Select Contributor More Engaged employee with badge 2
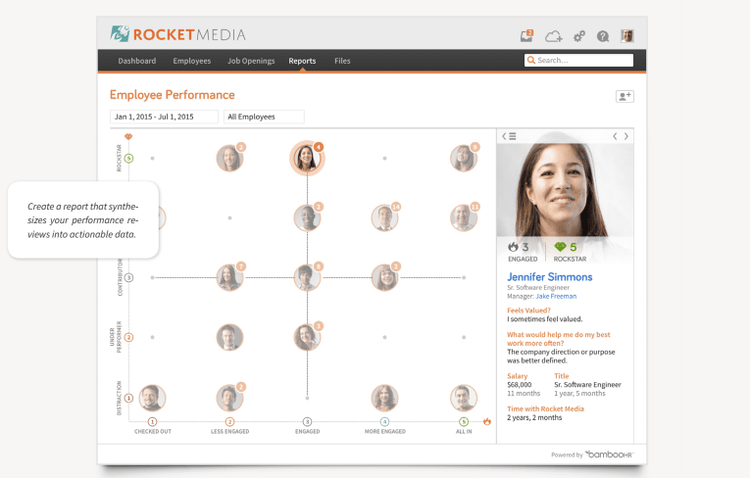 pyautogui.click(x=385, y=278)
